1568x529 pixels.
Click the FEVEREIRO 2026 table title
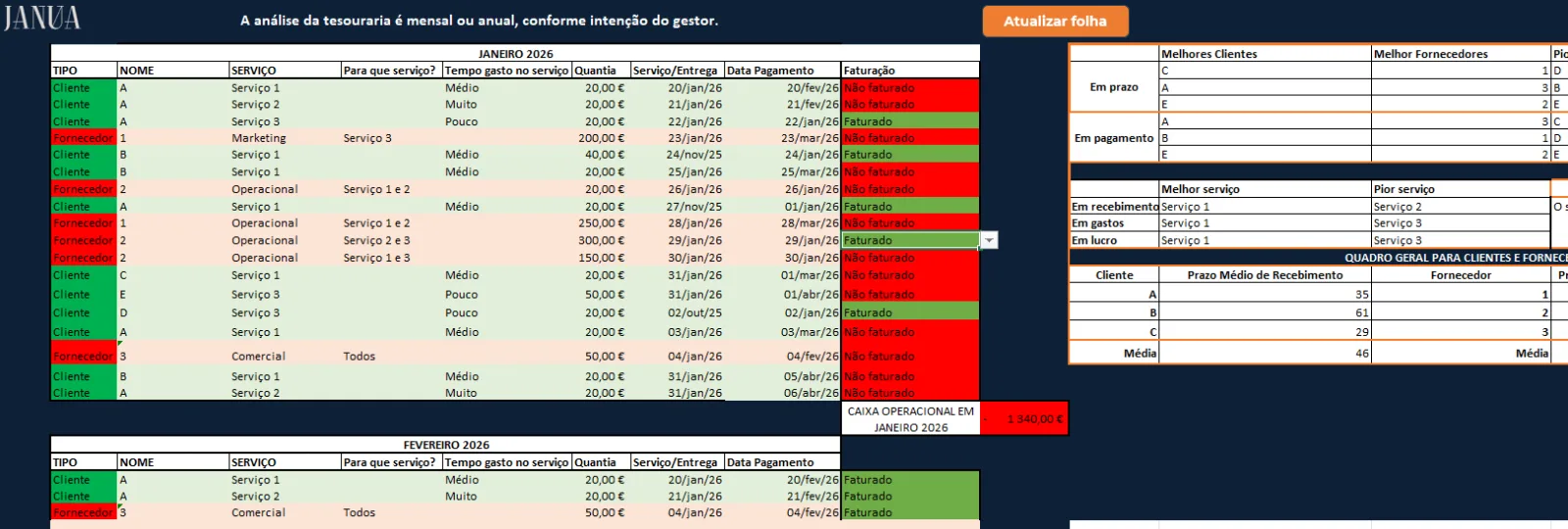pyautogui.click(x=446, y=445)
